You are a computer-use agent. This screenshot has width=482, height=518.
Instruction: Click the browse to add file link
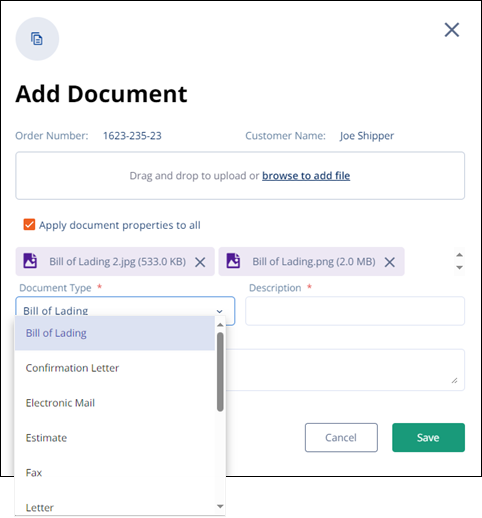point(306,176)
